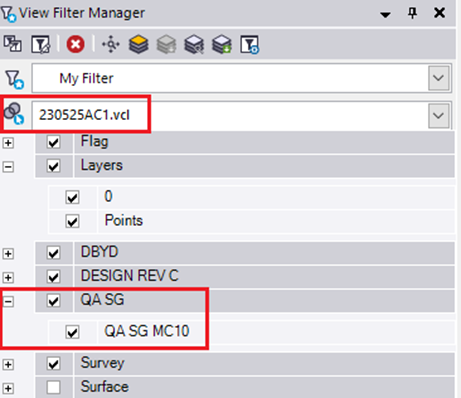Expand the DBYD group
This screenshot has width=461, height=398.
pos(8,254)
